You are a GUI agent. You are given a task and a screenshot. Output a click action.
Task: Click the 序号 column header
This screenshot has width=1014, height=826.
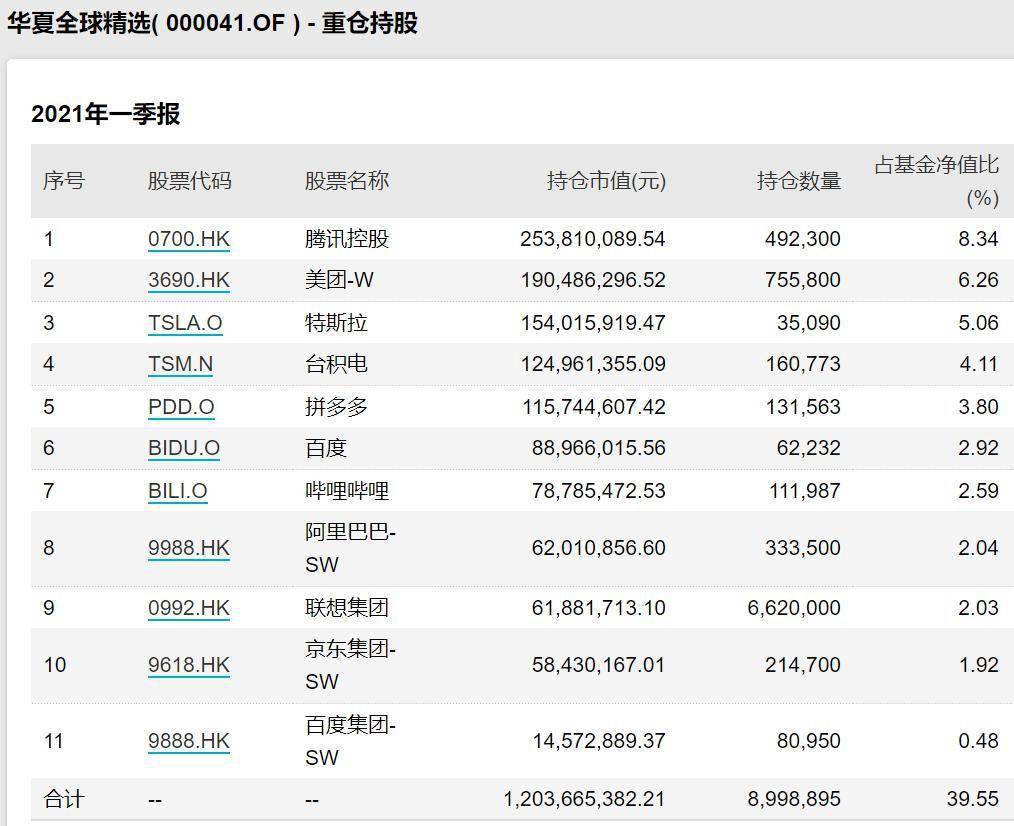[63, 181]
